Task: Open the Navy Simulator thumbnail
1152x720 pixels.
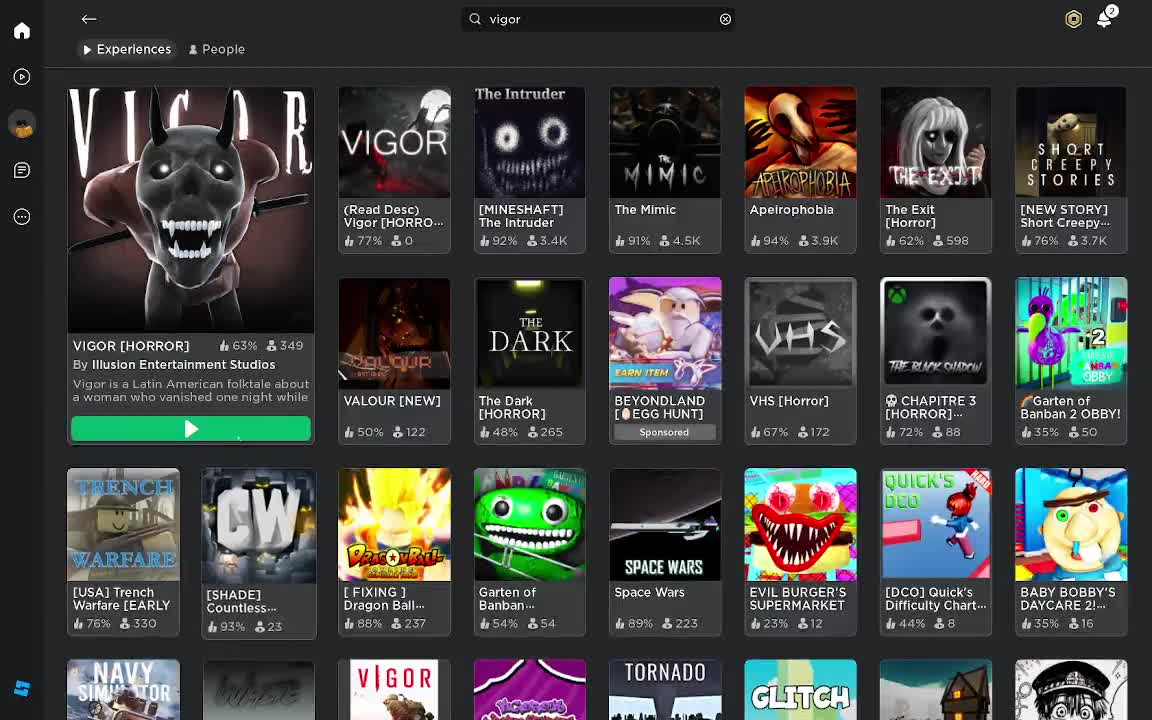Action: tap(123, 690)
